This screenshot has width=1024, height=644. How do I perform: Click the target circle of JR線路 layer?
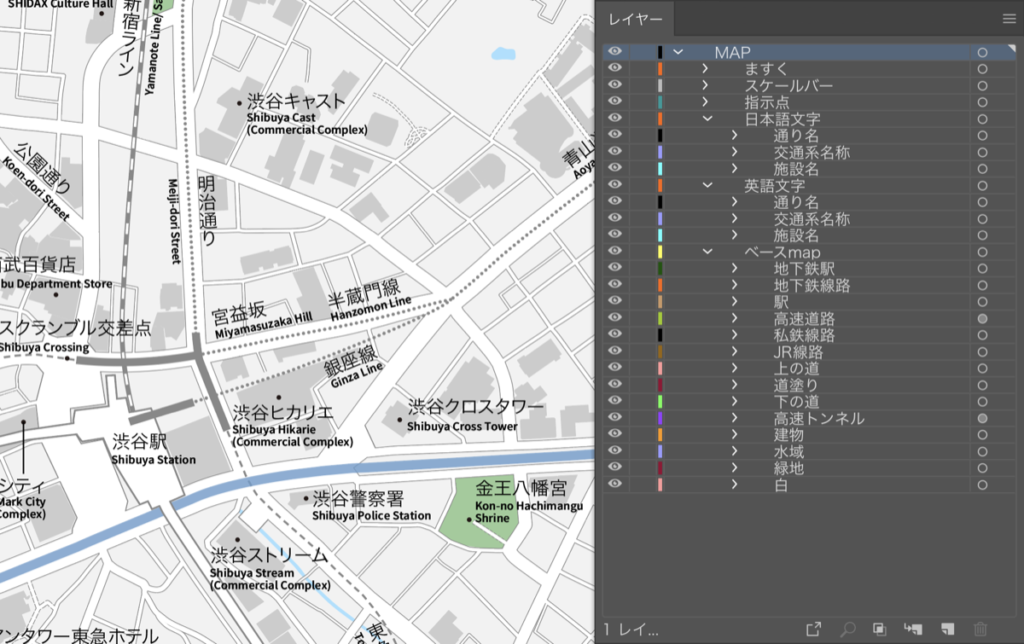coord(982,352)
